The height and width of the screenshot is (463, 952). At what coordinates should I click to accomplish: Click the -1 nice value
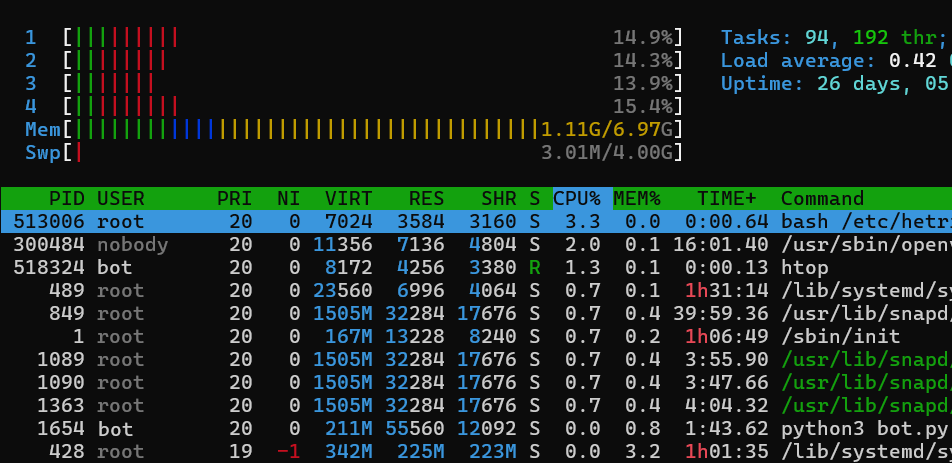pos(288,452)
